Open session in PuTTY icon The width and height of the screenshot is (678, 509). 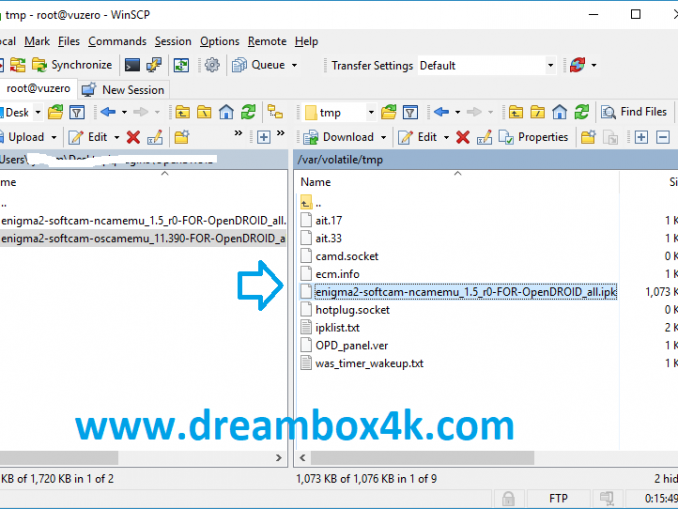pos(154,65)
